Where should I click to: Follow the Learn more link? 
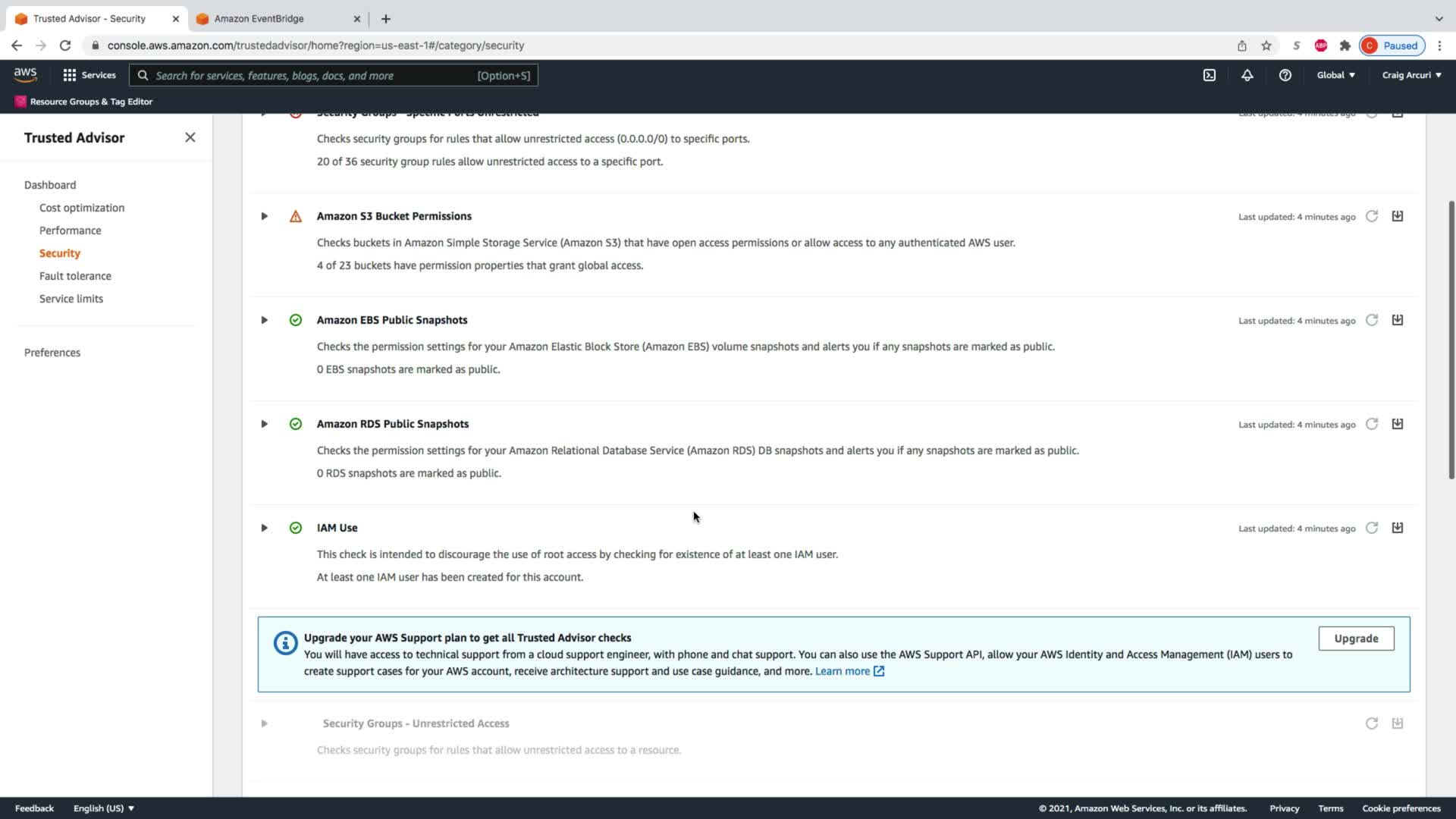(842, 671)
